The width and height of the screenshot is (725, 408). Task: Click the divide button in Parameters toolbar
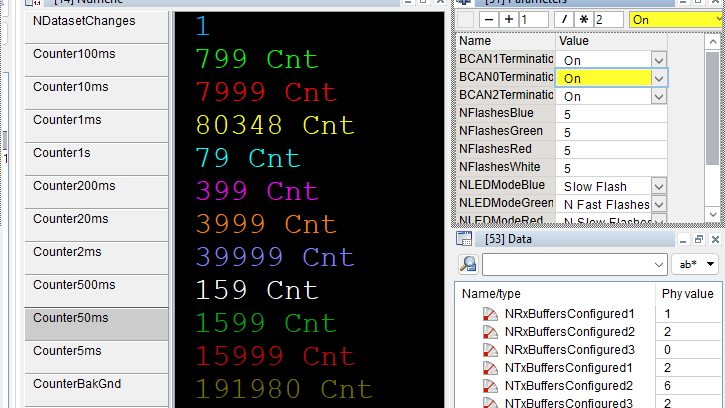click(x=564, y=20)
